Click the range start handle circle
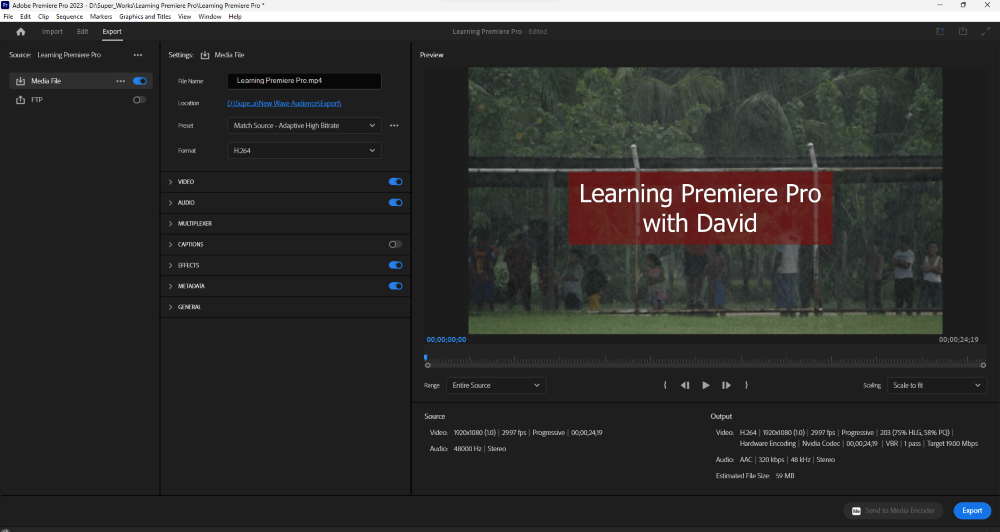 click(428, 366)
